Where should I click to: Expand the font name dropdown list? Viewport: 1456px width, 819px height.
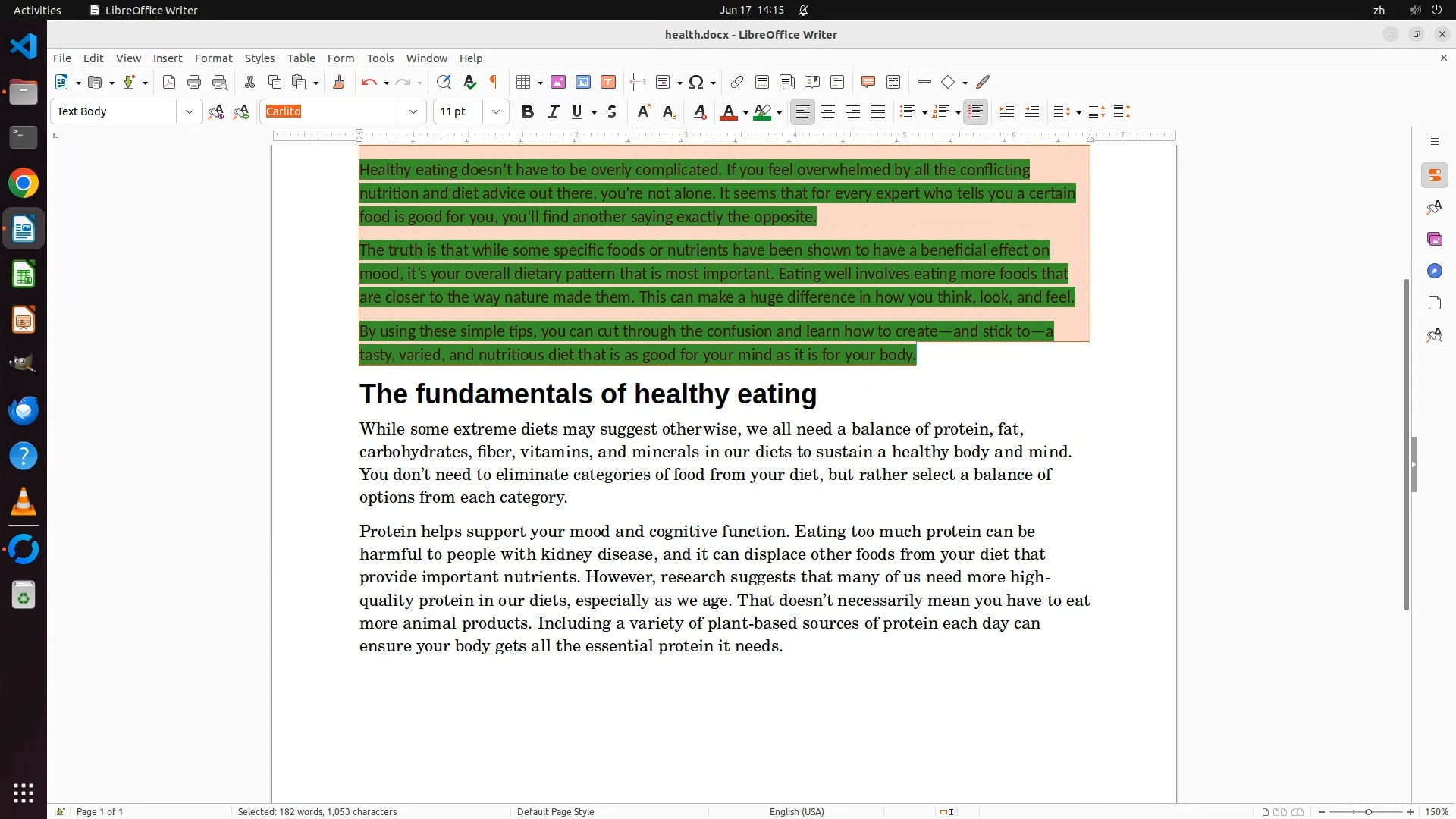[413, 112]
